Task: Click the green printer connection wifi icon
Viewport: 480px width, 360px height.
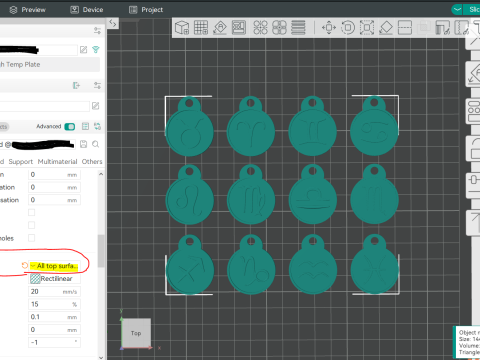Action: coord(96,50)
